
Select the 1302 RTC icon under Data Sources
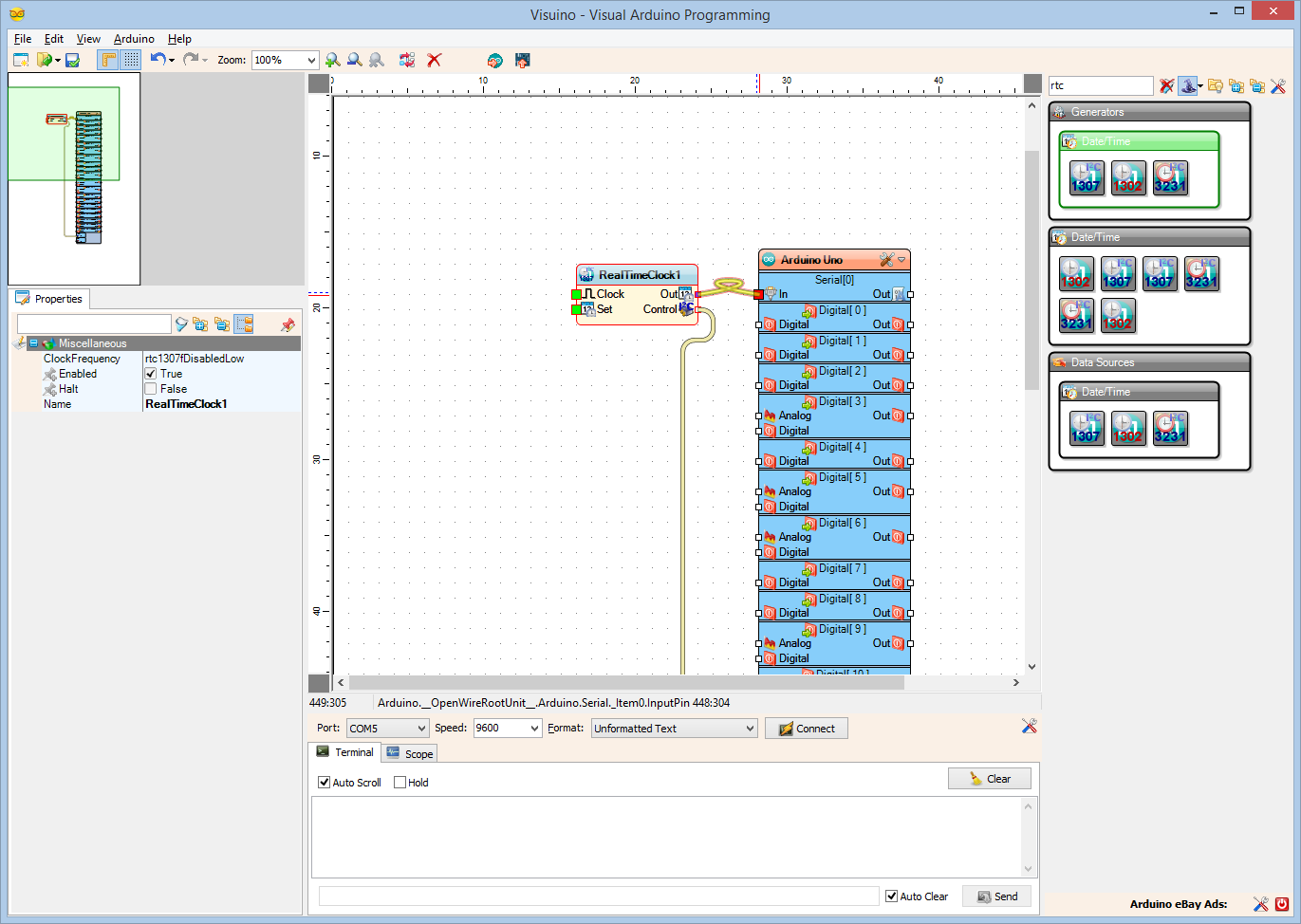click(x=1127, y=428)
